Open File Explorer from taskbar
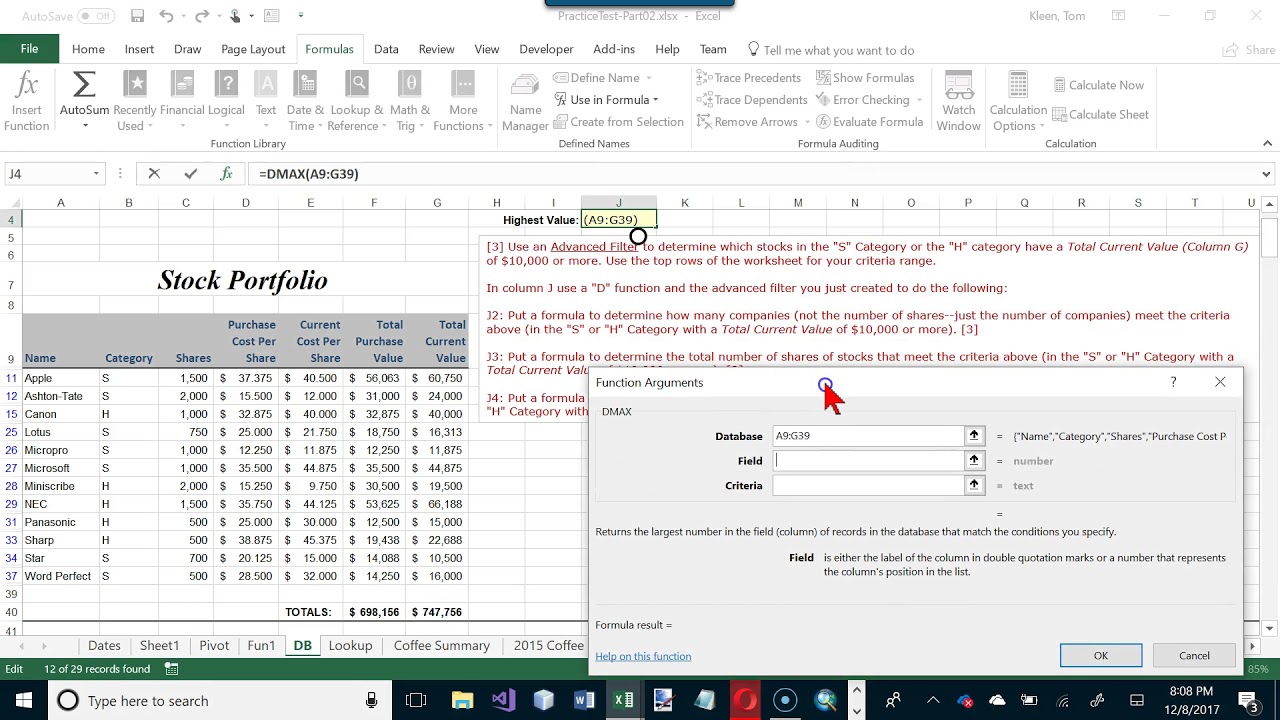Viewport: 1280px width, 720px height. pyautogui.click(x=462, y=700)
